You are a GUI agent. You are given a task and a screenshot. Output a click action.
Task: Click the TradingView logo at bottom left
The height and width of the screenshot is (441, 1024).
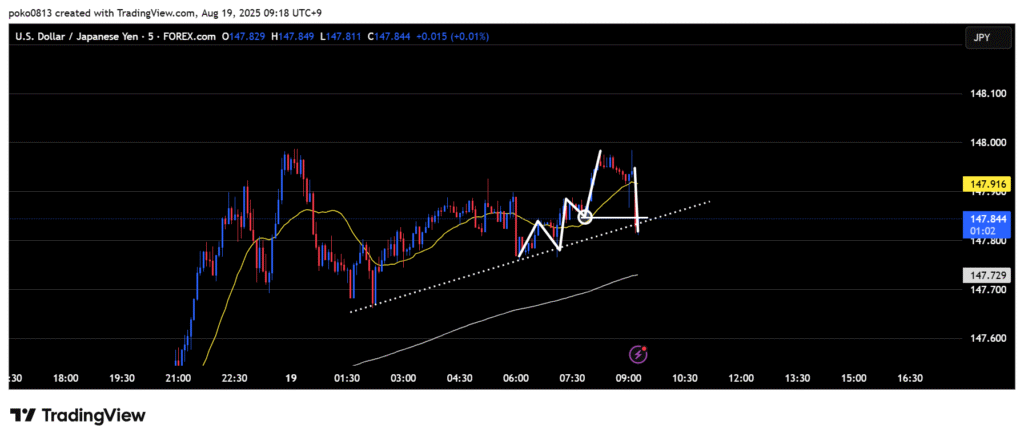[x=78, y=415]
